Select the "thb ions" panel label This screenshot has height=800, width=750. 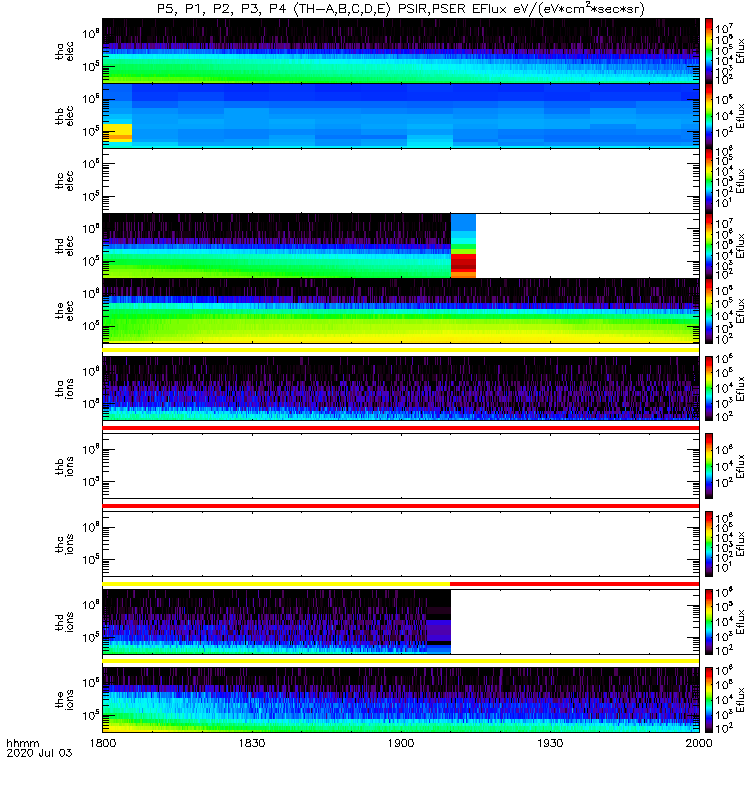point(64,466)
